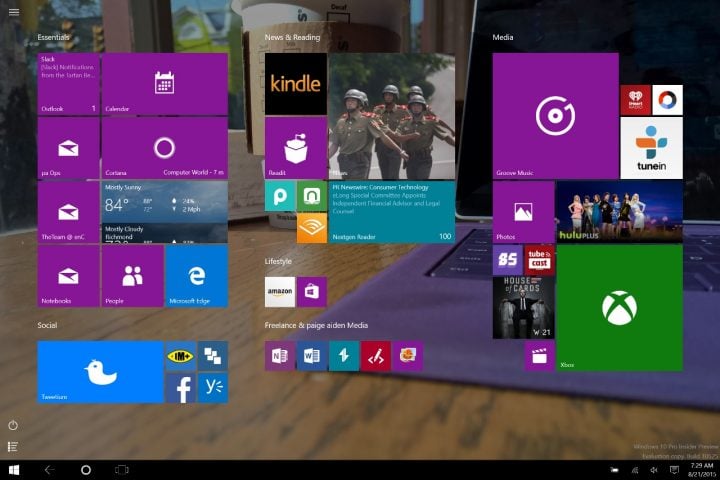The width and height of the screenshot is (720, 480).
Task: Open the pa Ops mail tile
Action: click(68, 148)
